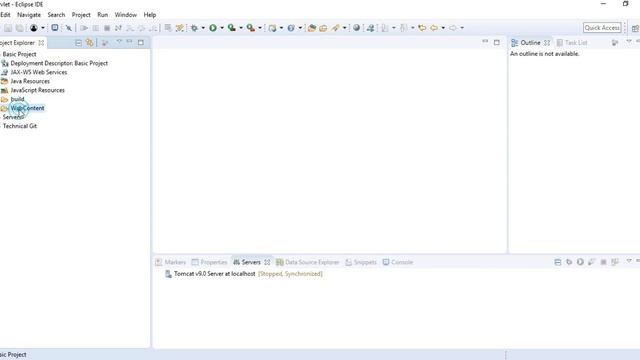This screenshot has height=360, width=640.
Task: Maximize the editor area
Action: pyautogui.click(x=497, y=42)
